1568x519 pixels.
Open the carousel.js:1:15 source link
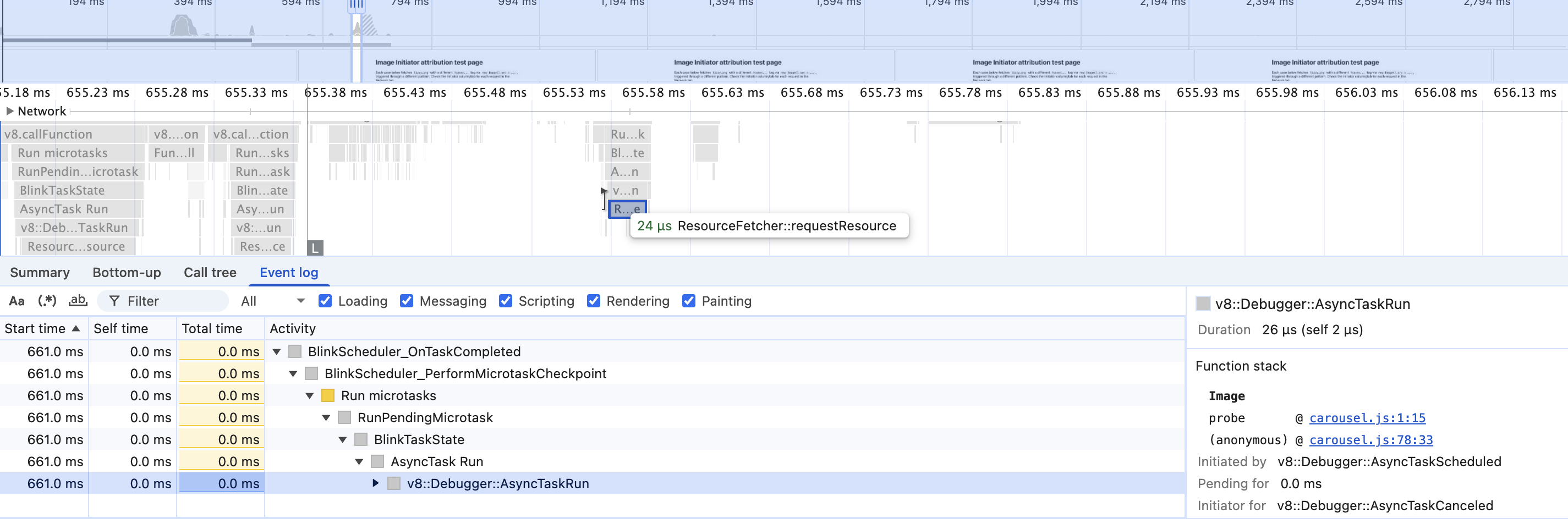tap(1367, 418)
